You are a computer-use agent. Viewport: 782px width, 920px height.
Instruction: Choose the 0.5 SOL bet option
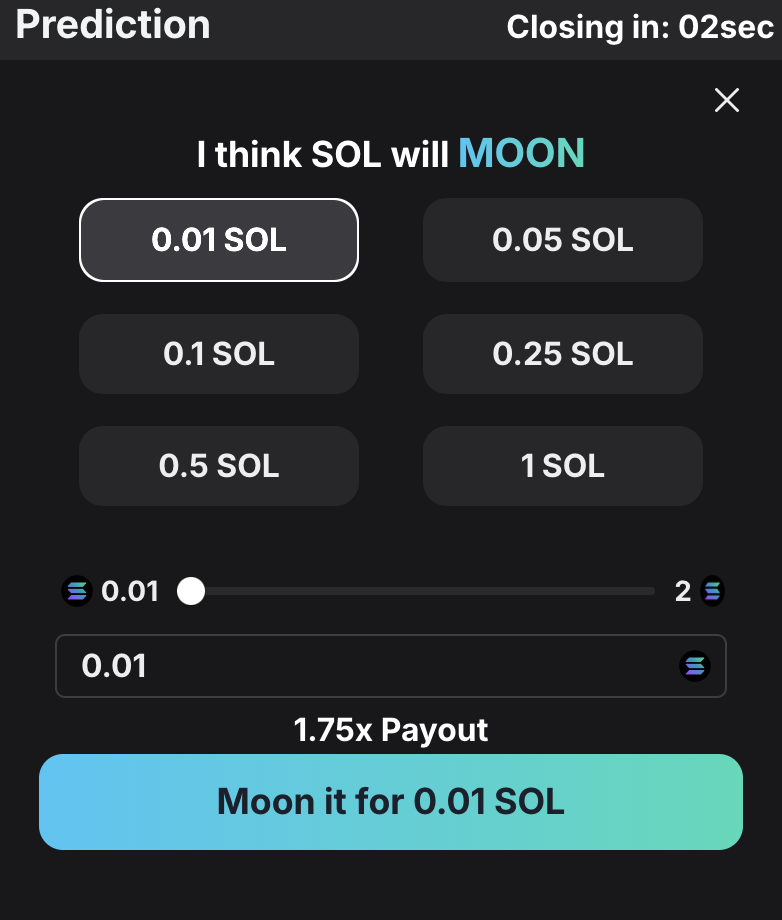click(219, 466)
